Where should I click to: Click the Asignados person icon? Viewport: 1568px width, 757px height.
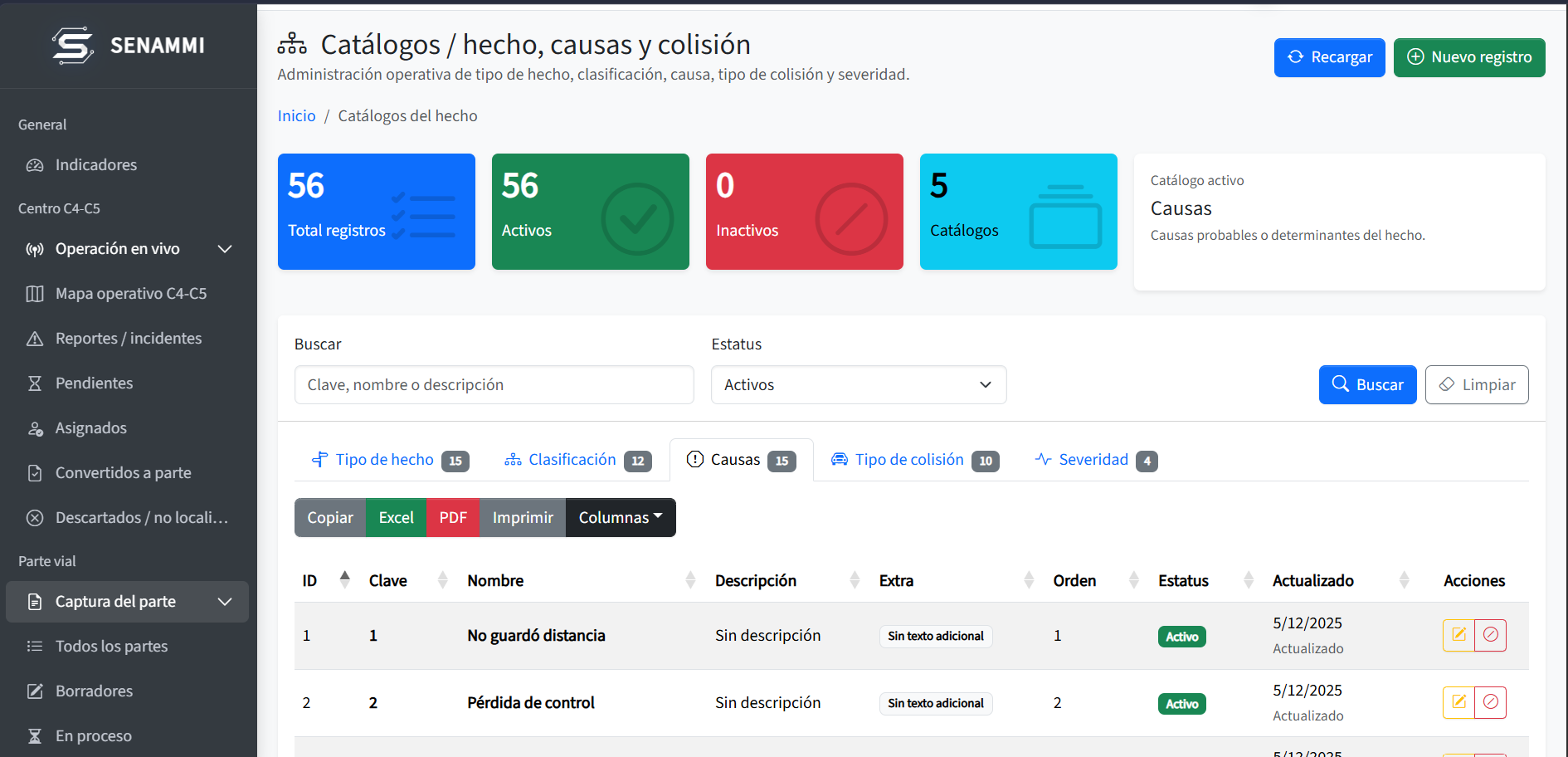point(35,428)
